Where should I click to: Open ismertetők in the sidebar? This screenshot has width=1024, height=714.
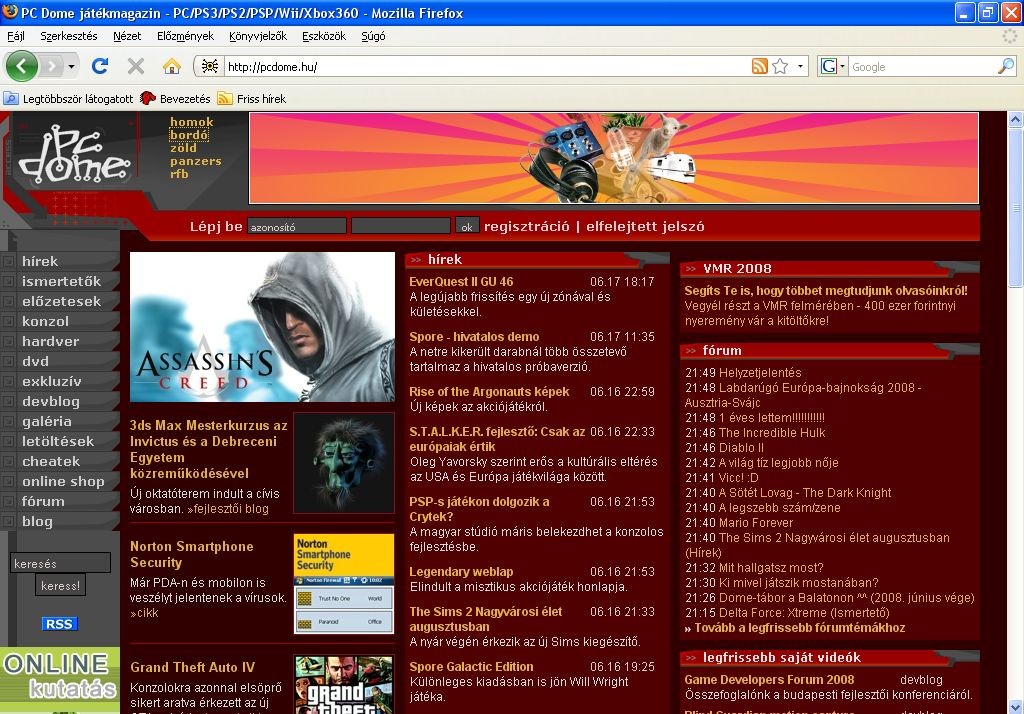coord(61,281)
